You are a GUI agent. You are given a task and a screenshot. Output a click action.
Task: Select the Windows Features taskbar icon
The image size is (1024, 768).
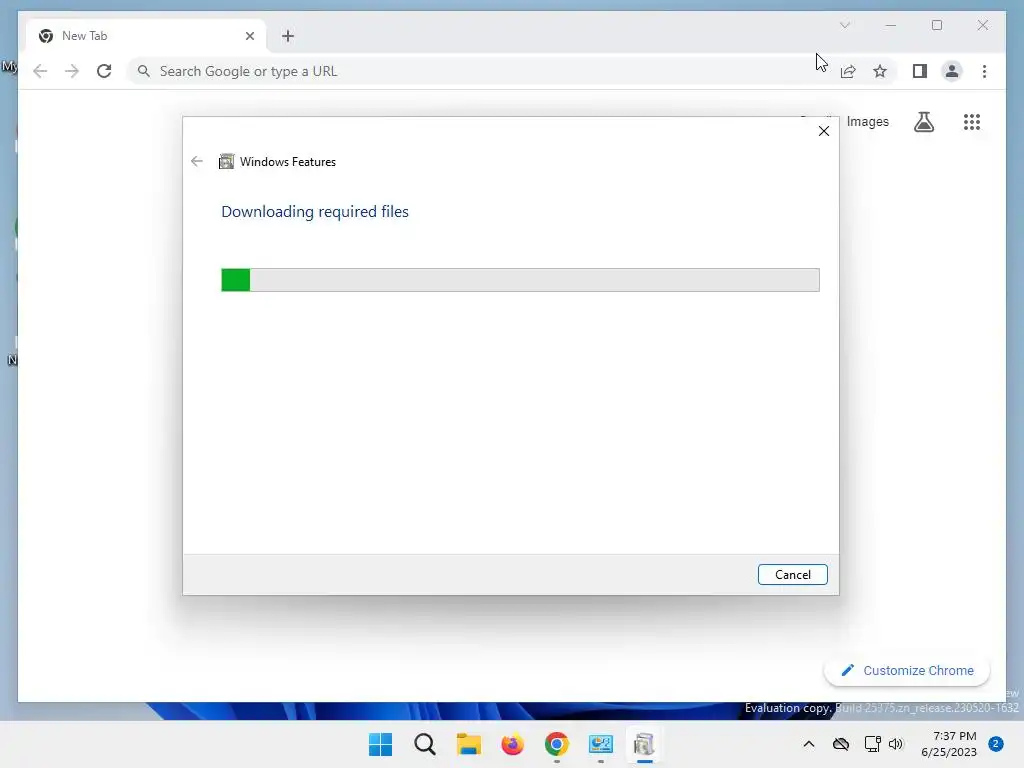pos(644,744)
